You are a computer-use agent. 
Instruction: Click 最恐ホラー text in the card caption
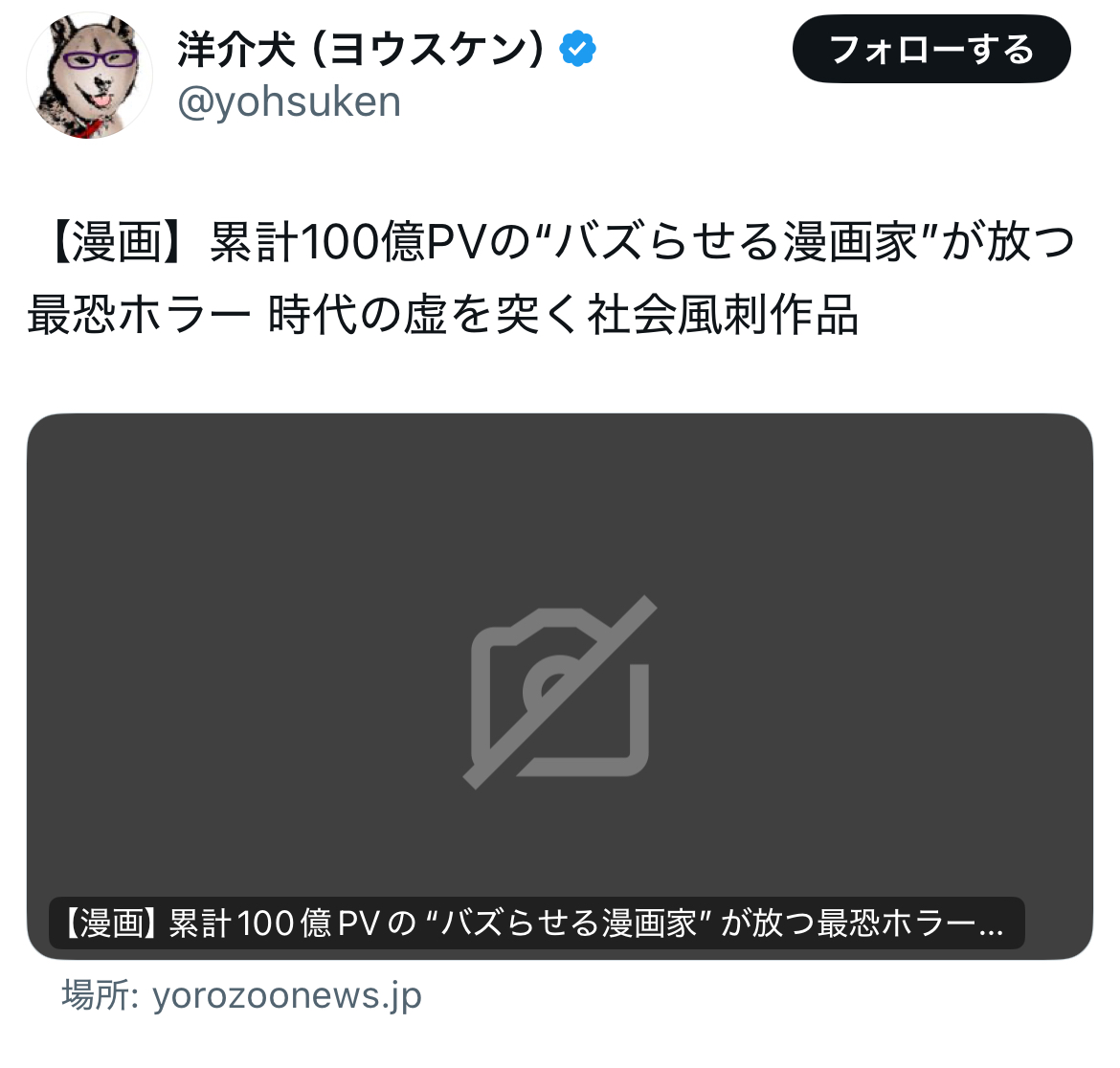896,923
